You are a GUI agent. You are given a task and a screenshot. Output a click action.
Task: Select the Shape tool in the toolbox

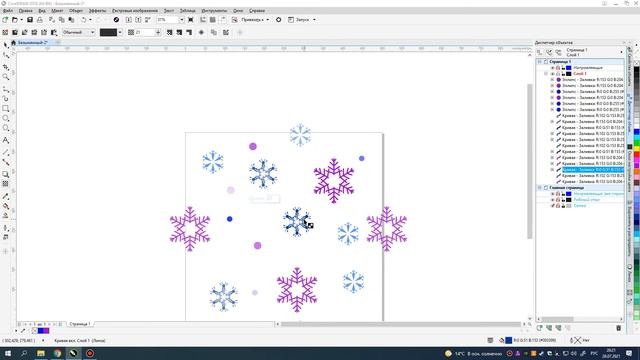pyautogui.click(x=5, y=55)
